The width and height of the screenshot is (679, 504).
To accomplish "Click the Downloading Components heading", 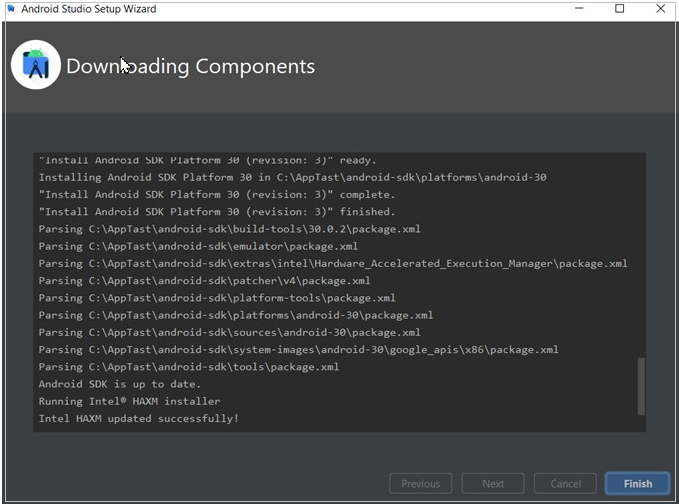I will 190,67.
